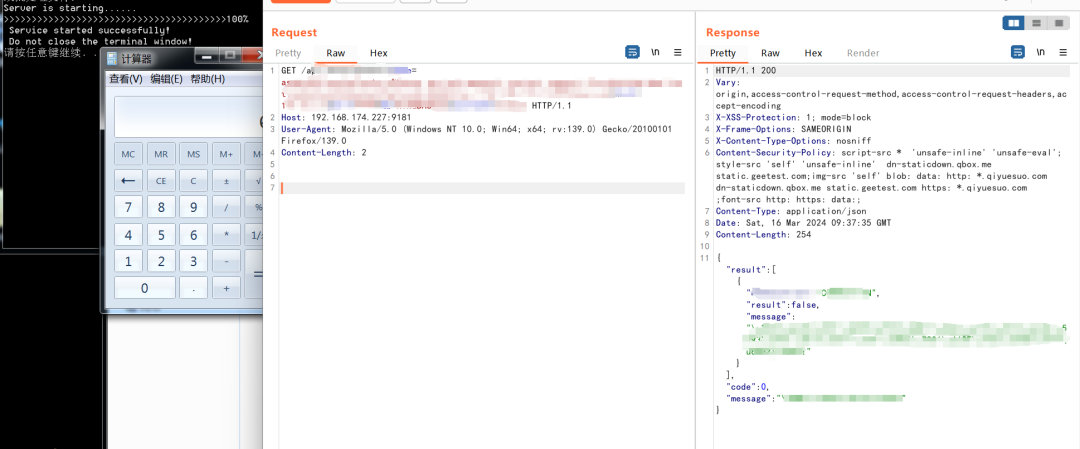Click calculator digit 4
The width and height of the screenshot is (1080, 449).
click(x=128, y=235)
